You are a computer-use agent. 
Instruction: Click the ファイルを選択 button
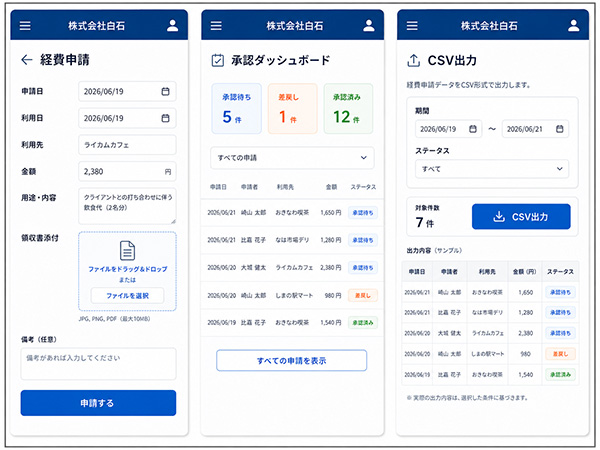pyautogui.click(x=127, y=295)
